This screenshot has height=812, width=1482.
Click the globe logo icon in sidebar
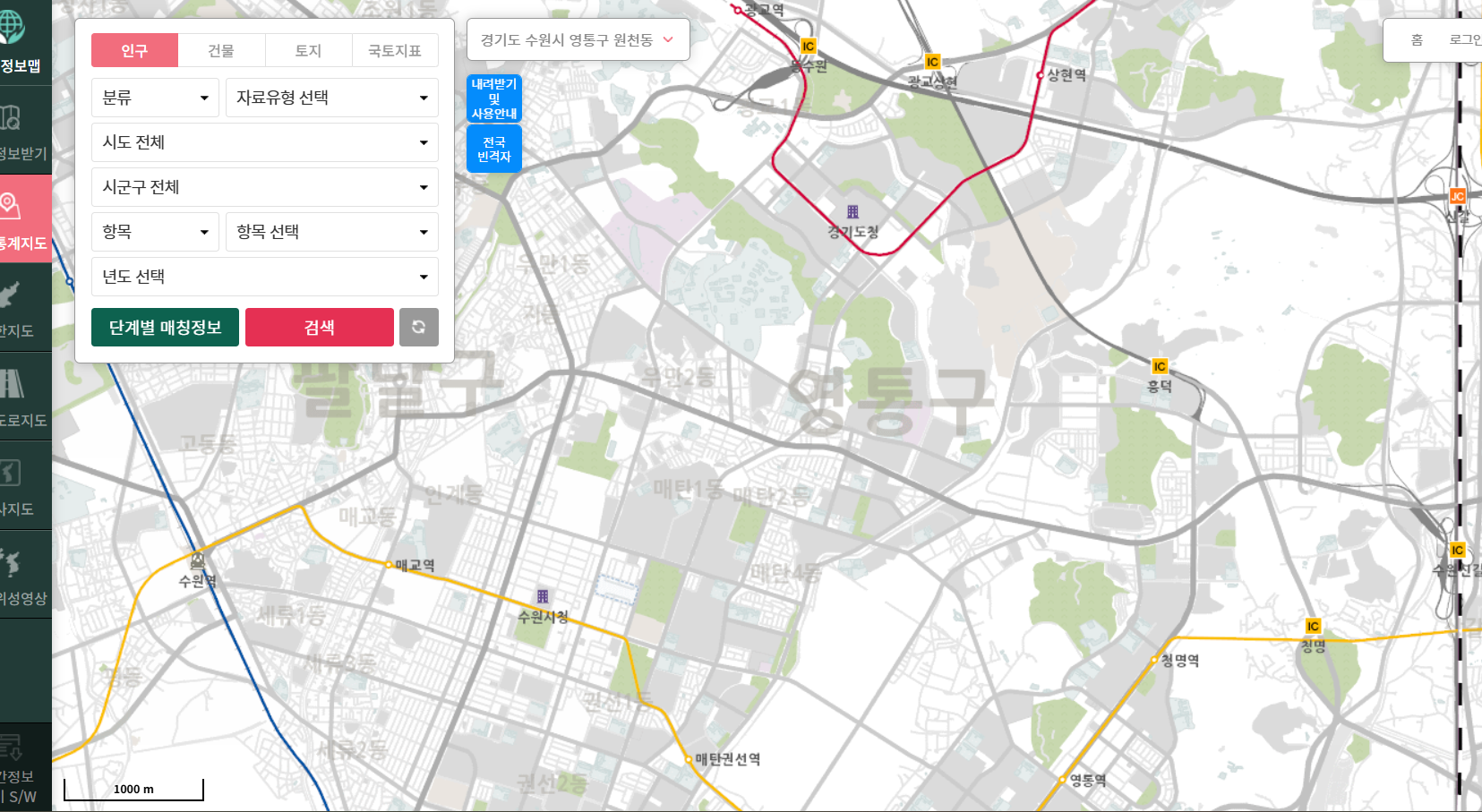click(11, 27)
